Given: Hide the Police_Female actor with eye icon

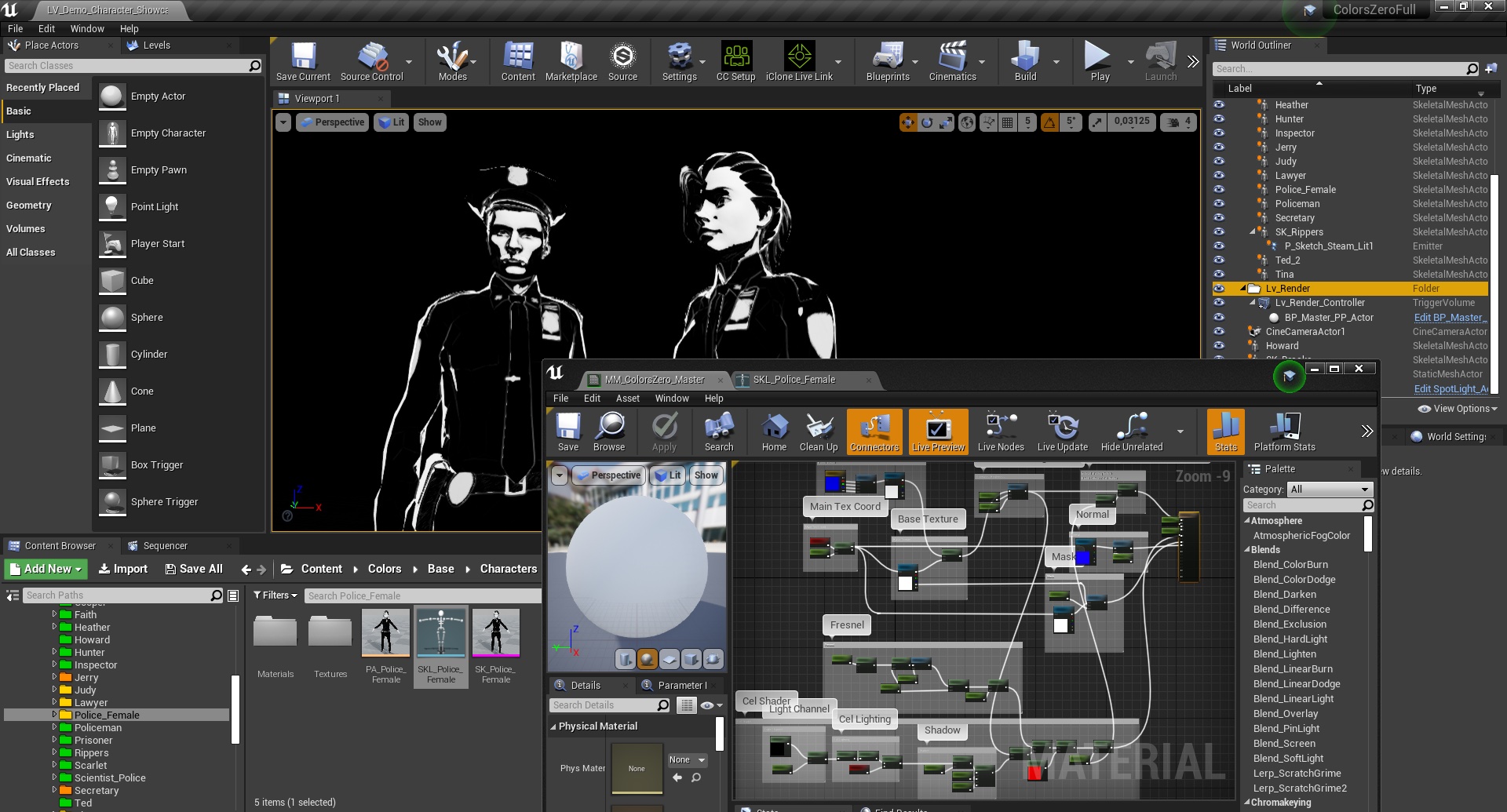Looking at the screenshot, I should pyautogui.click(x=1219, y=190).
